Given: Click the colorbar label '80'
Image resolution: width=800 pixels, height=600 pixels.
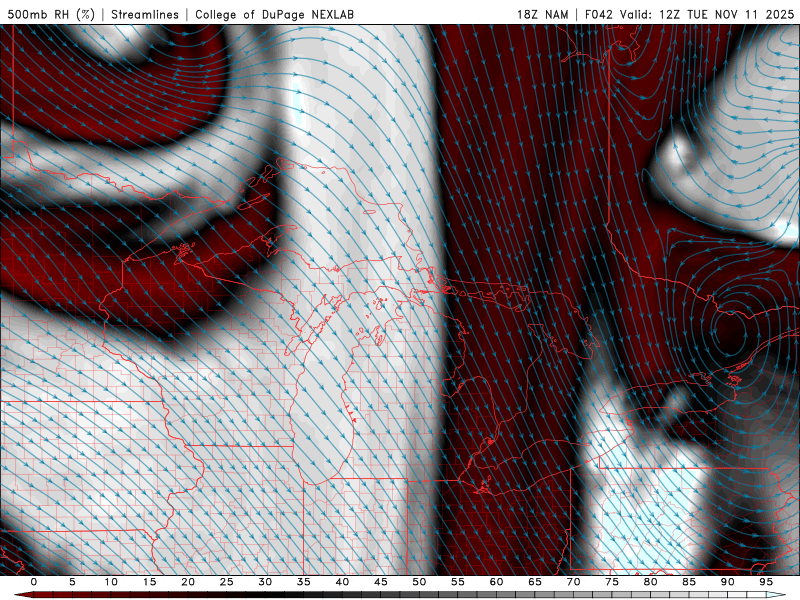Looking at the screenshot, I should click(x=651, y=582).
